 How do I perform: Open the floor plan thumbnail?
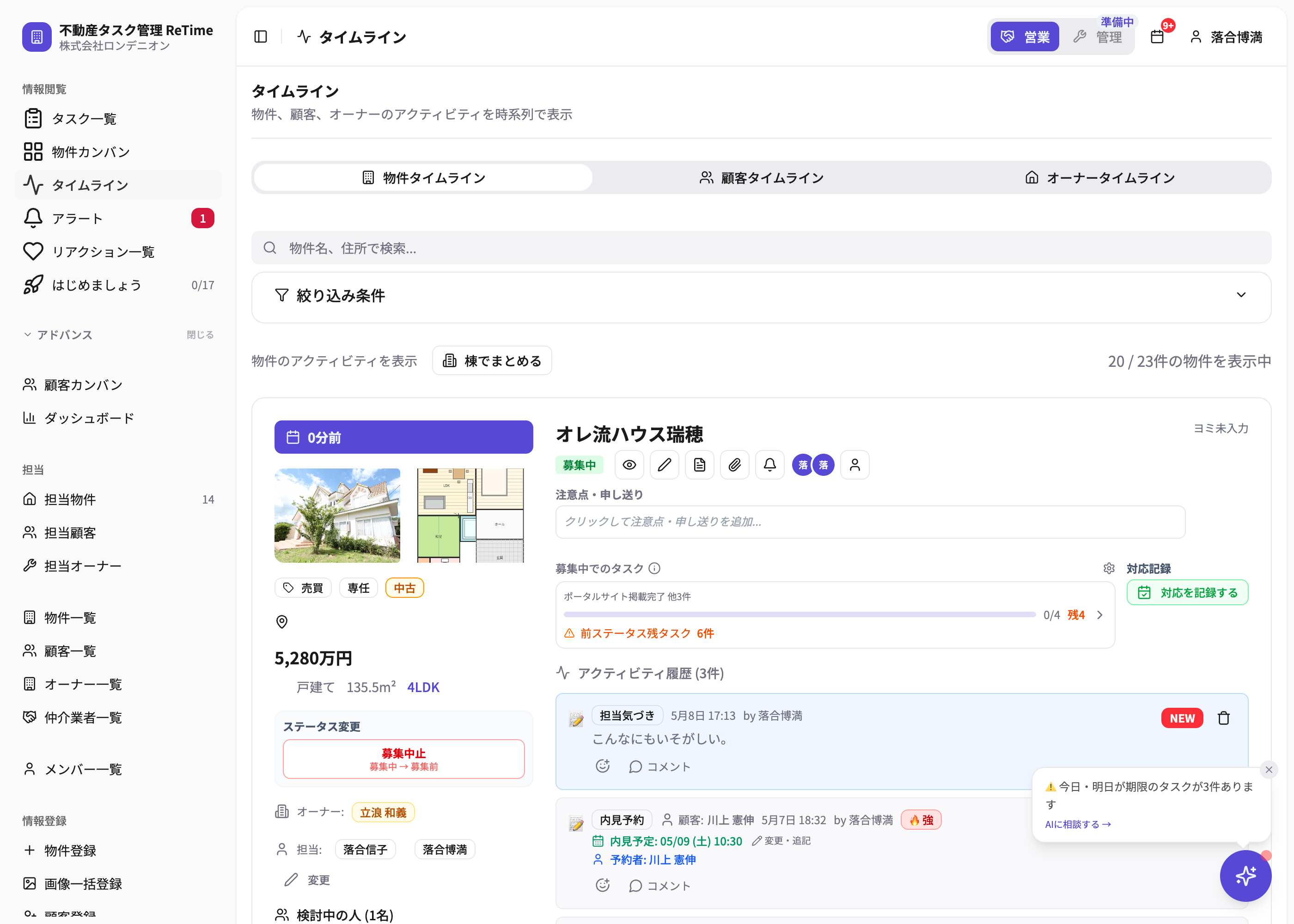[x=470, y=516]
